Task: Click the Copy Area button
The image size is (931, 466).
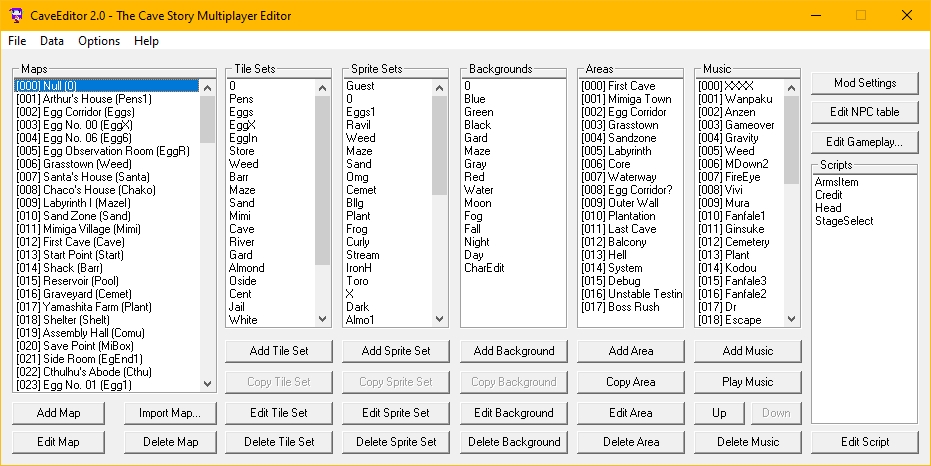Action: point(631,382)
